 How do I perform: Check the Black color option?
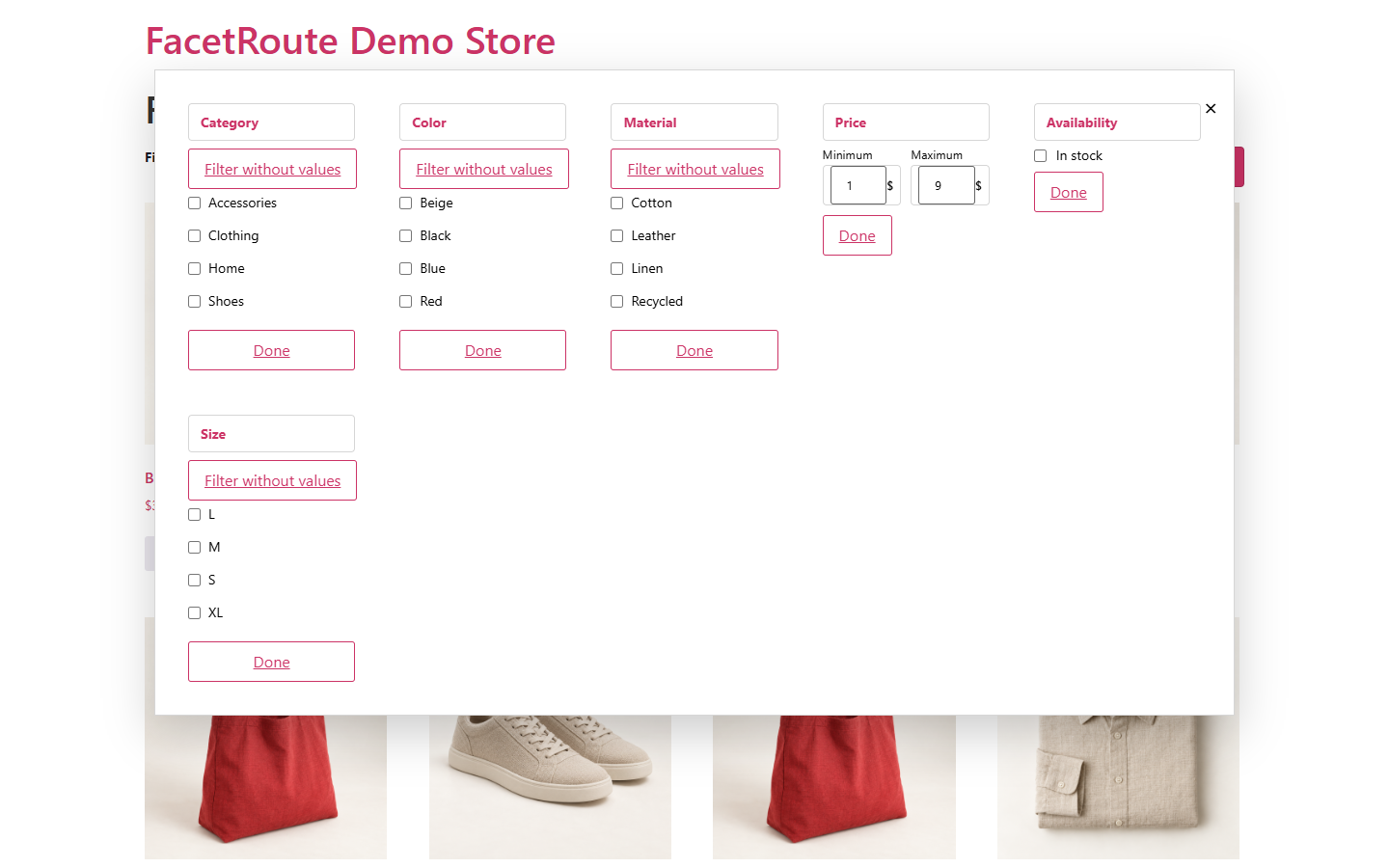pyautogui.click(x=405, y=235)
